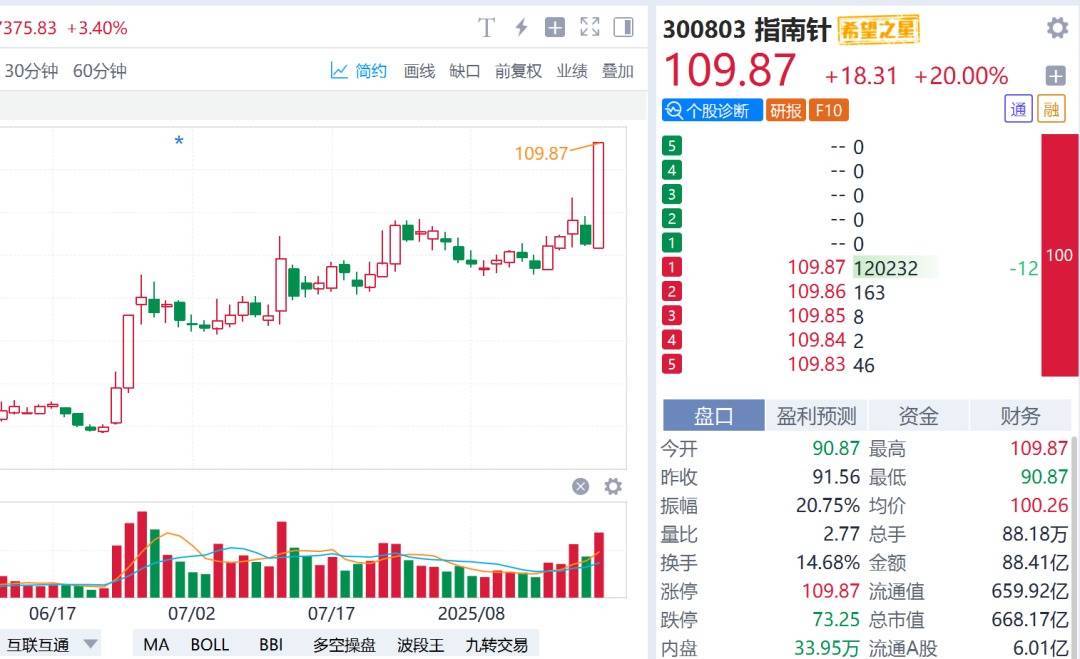
Task: Close the volume indicator panel
Action: [581, 487]
